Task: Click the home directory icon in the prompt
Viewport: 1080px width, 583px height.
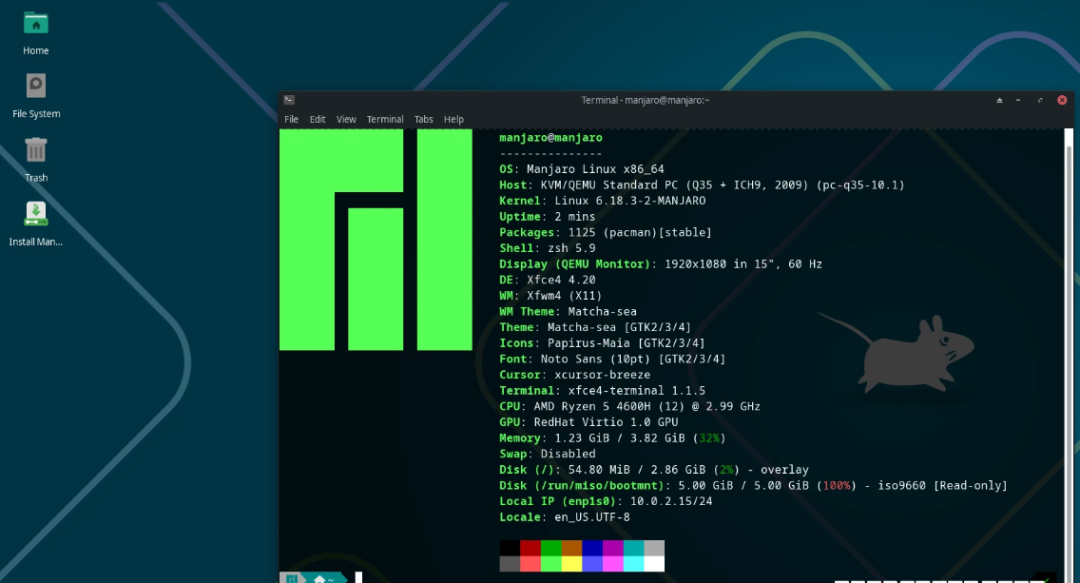Action: [x=320, y=579]
